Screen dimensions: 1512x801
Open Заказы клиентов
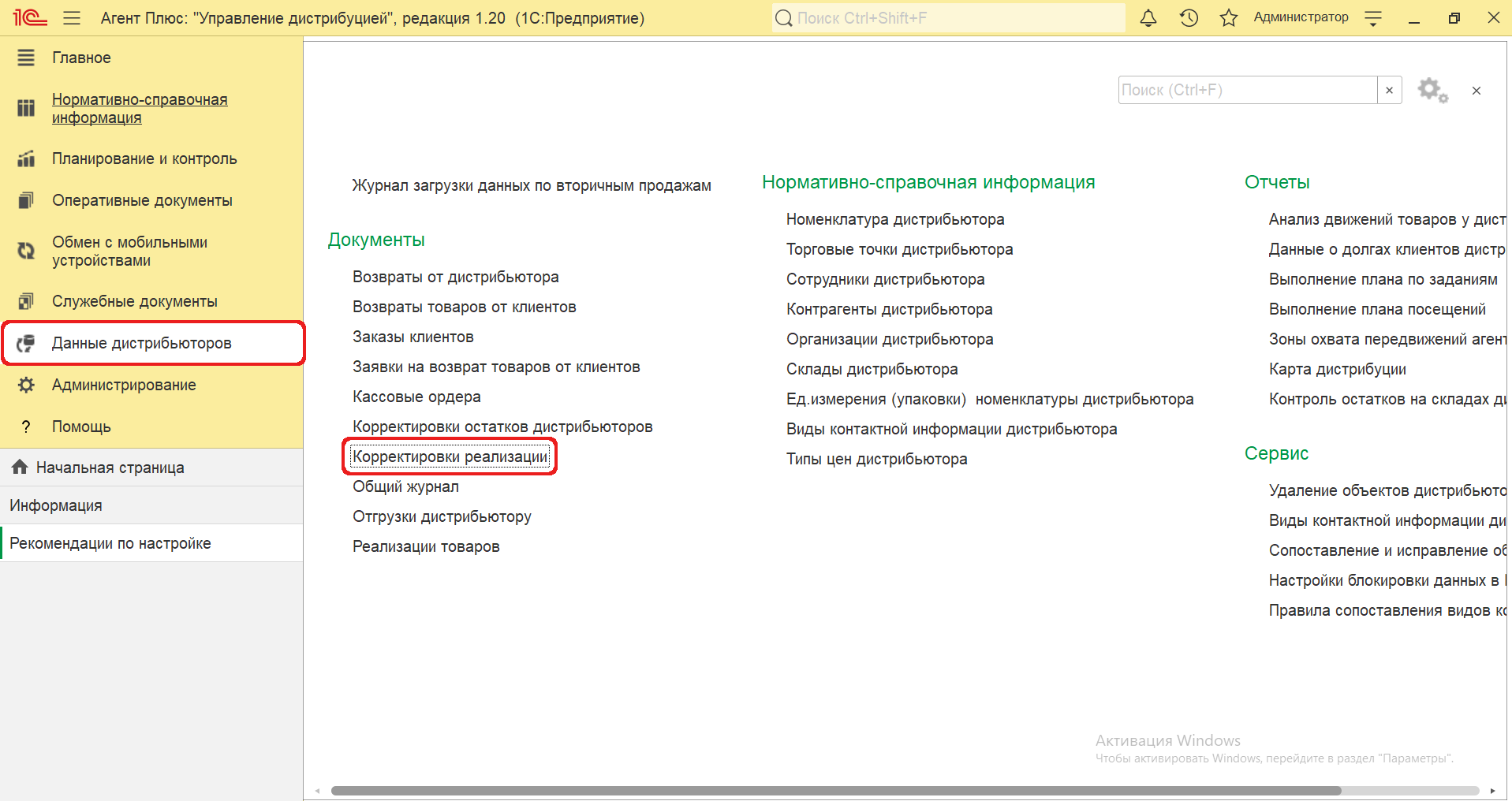pos(413,337)
